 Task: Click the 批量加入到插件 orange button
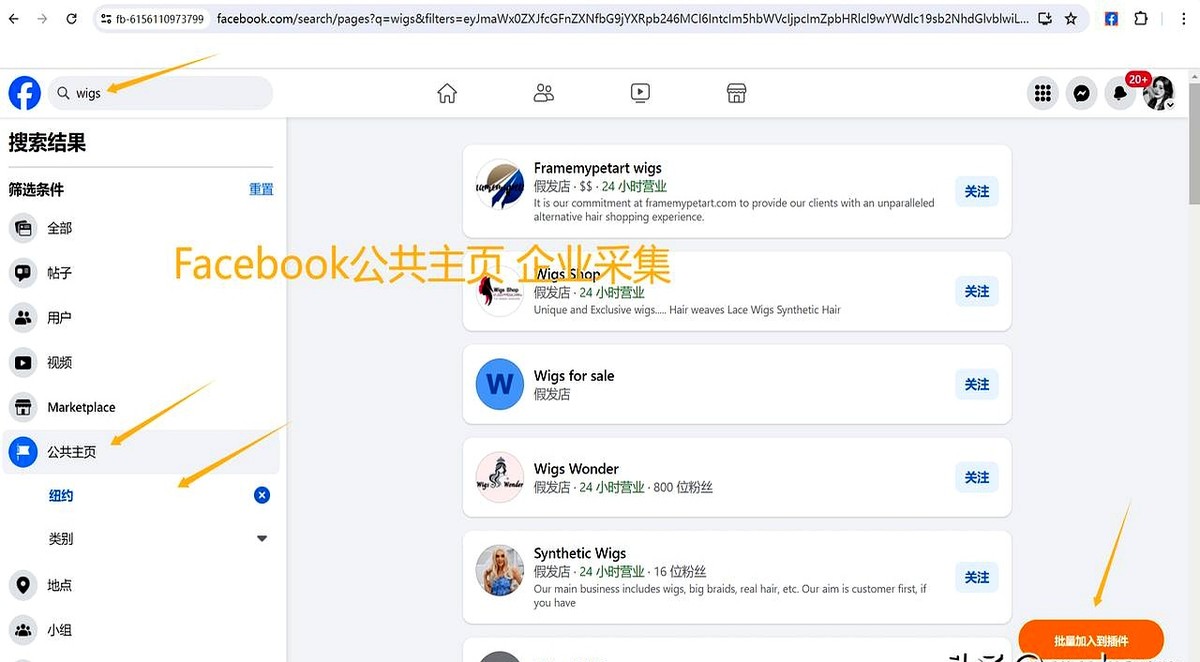(1090, 640)
